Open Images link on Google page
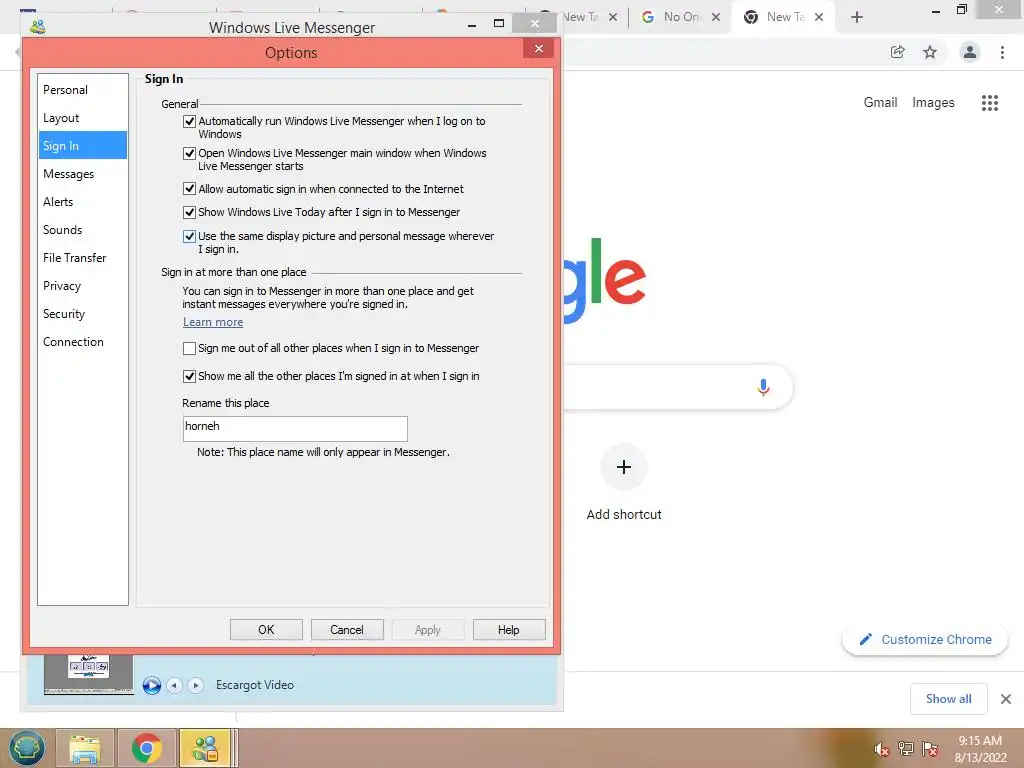Viewport: 1024px width, 768px height. pyautogui.click(x=933, y=103)
